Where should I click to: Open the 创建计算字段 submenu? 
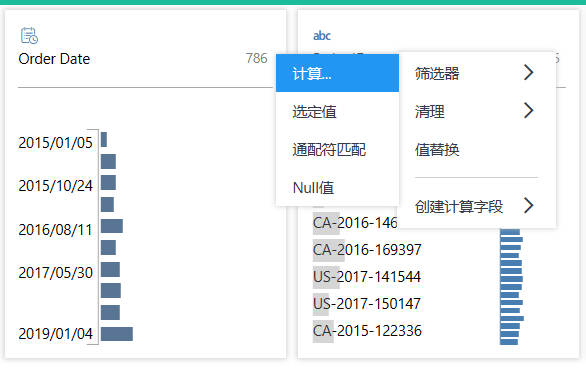pyautogui.click(x=476, y=206)
